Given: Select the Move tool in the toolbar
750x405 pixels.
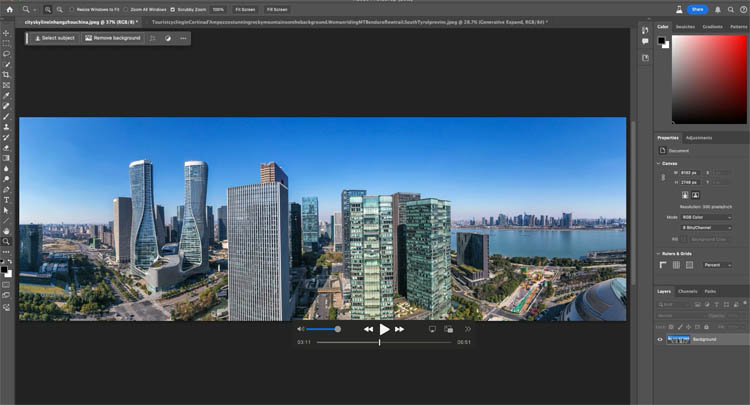Looking at the screenshot, I should 6,31.
